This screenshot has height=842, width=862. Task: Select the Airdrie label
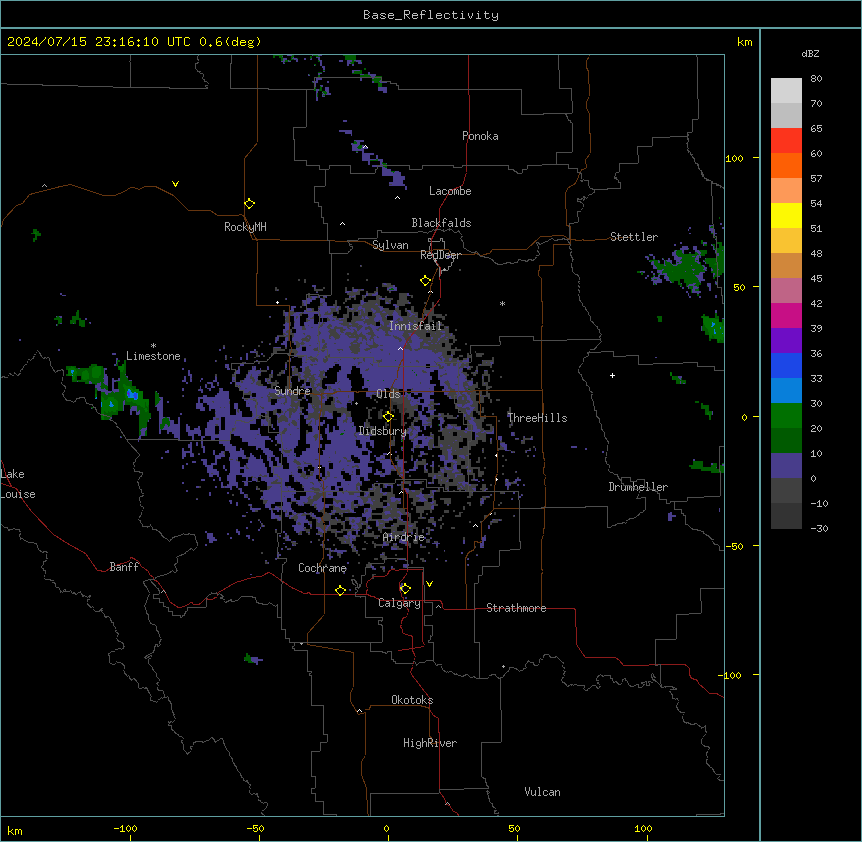pos(404,537)
